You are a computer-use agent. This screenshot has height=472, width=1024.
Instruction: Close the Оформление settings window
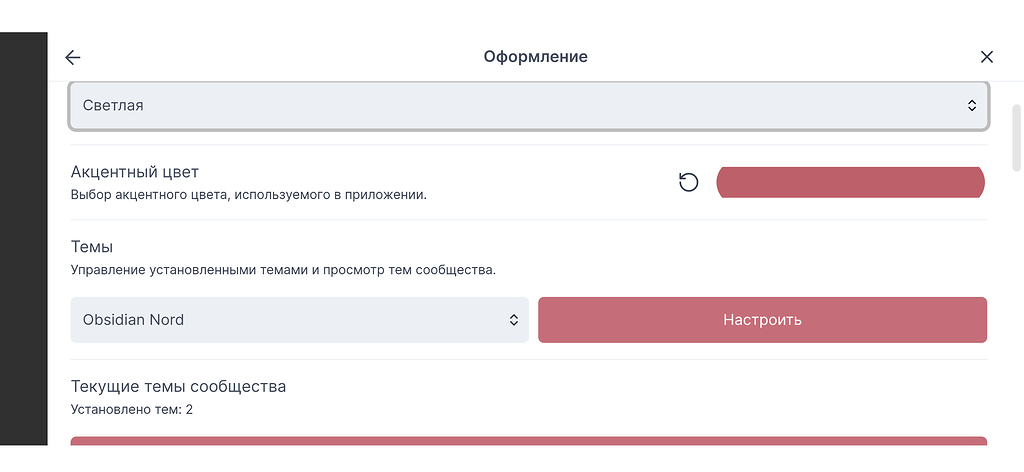tap(987, 57)
